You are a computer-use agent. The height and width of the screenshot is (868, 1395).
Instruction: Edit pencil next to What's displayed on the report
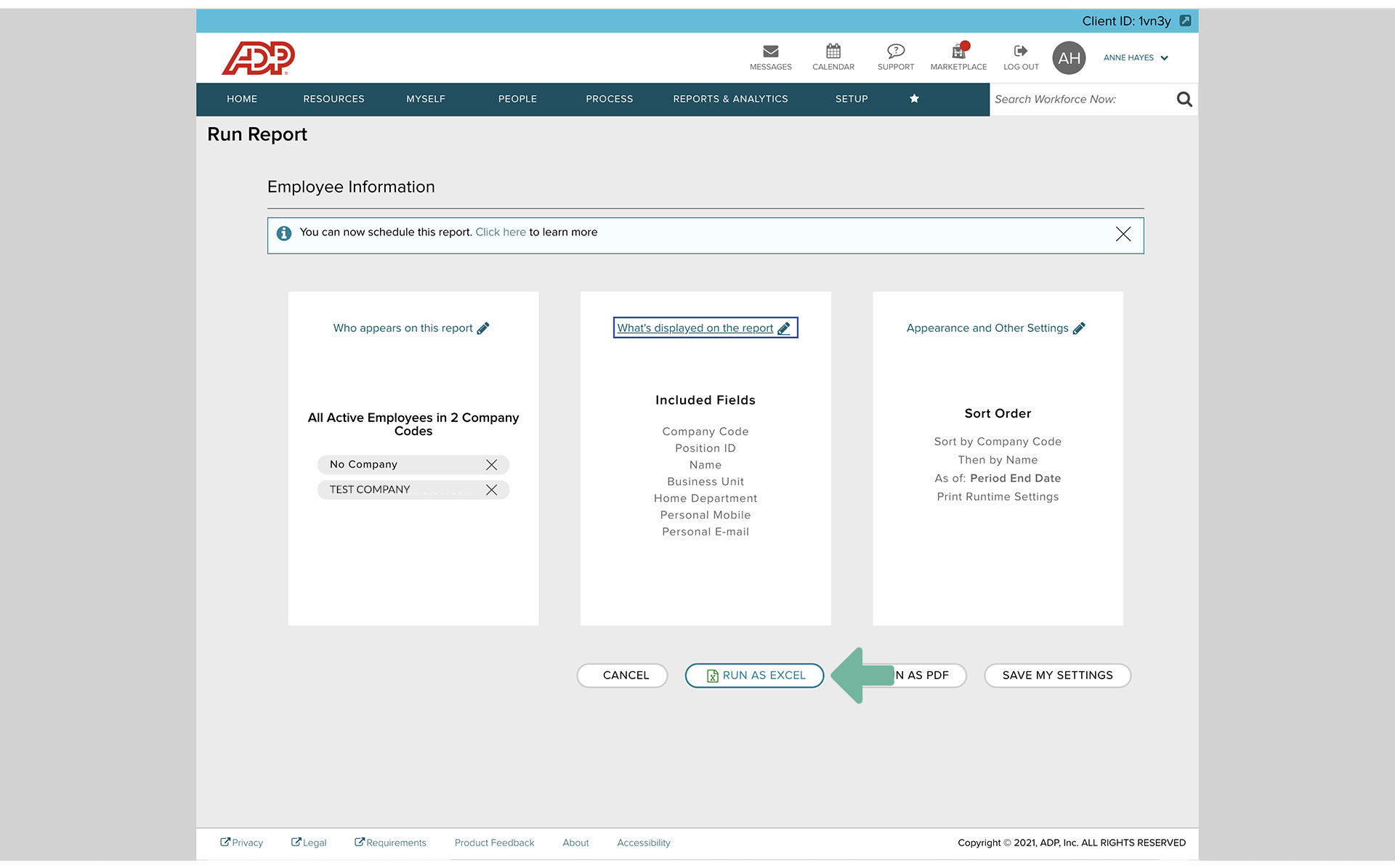coord(784,328)
